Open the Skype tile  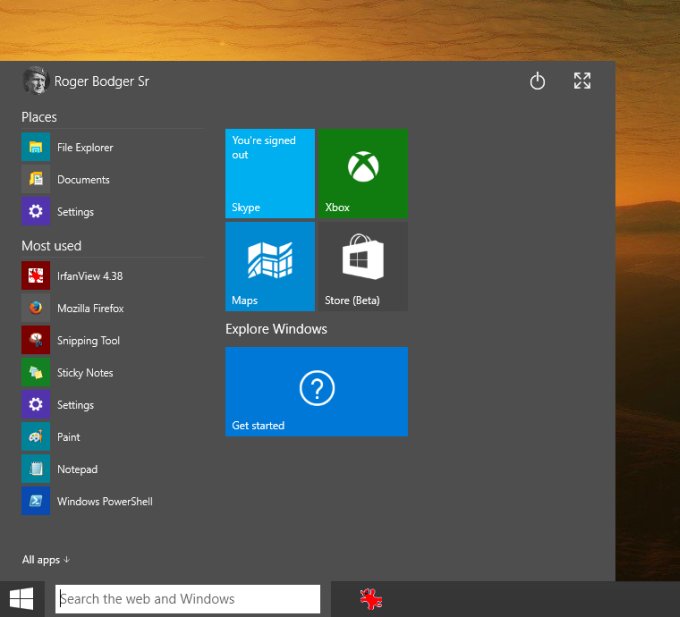coord(270,173)
